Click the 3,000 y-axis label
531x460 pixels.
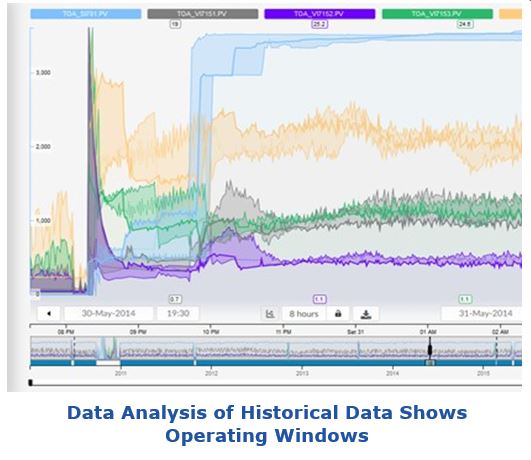tap(43, 72)
